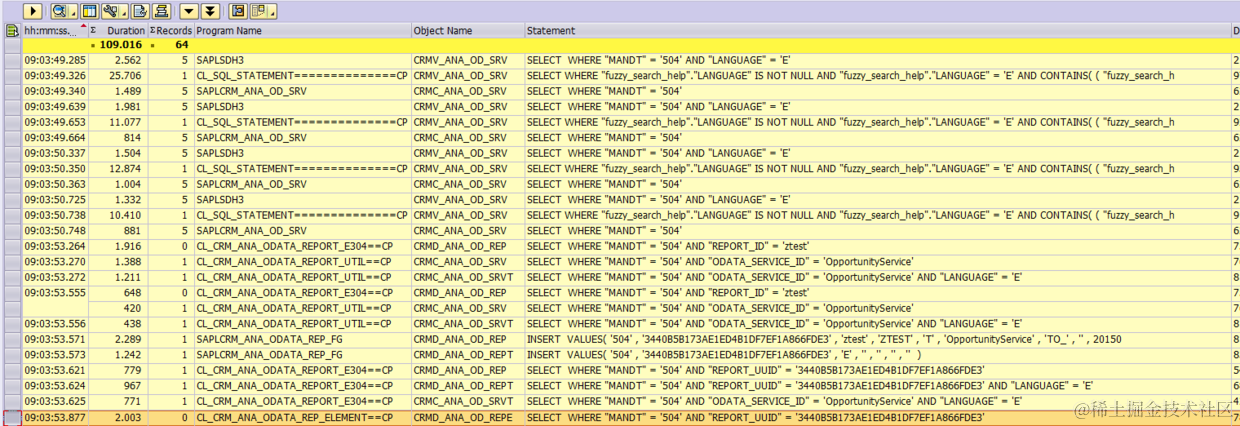This screenshot has height=426, width=1240.
Task: Click timestamp 09:03:53.264
Action: 55,246
